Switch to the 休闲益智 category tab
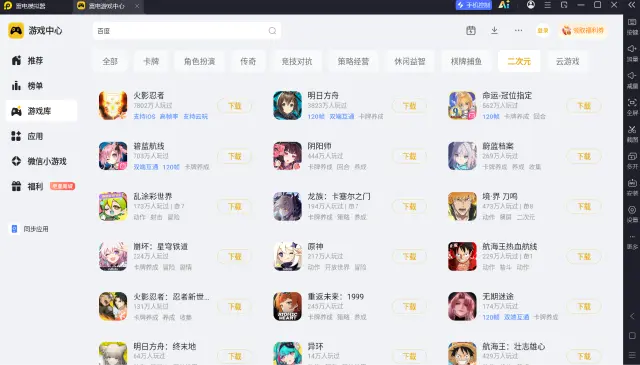640x365 pixels. [x=409, y=61]
